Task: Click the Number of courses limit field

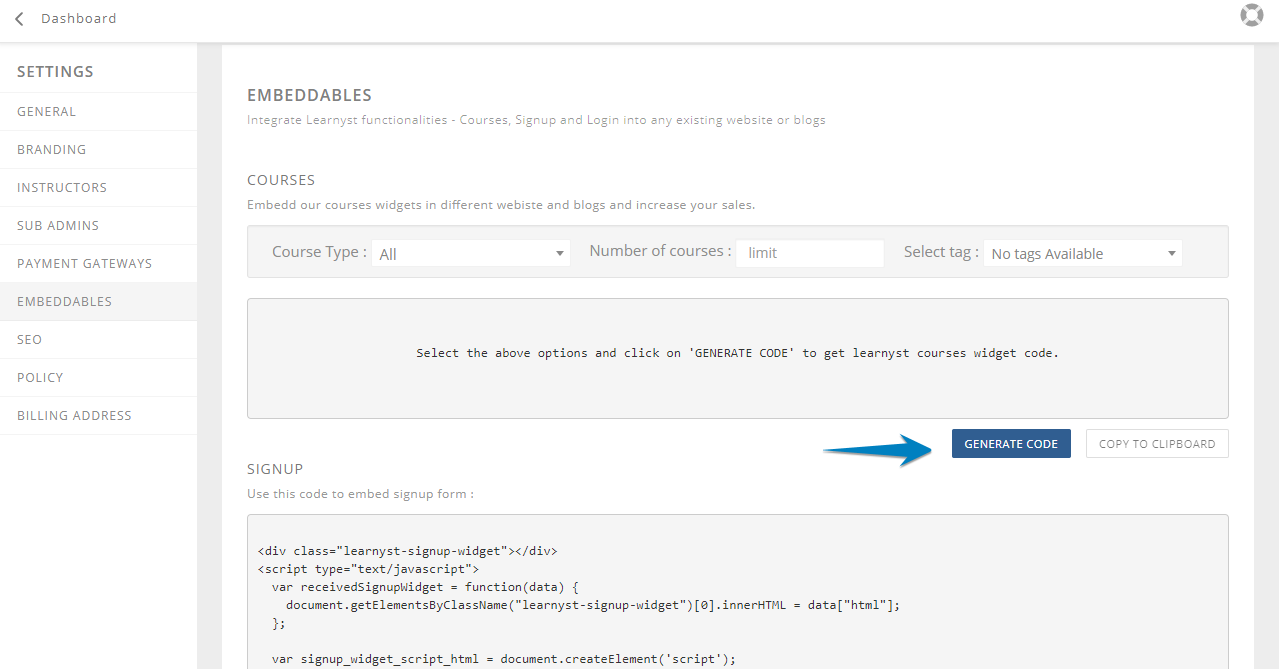Action: click(810, 253)
